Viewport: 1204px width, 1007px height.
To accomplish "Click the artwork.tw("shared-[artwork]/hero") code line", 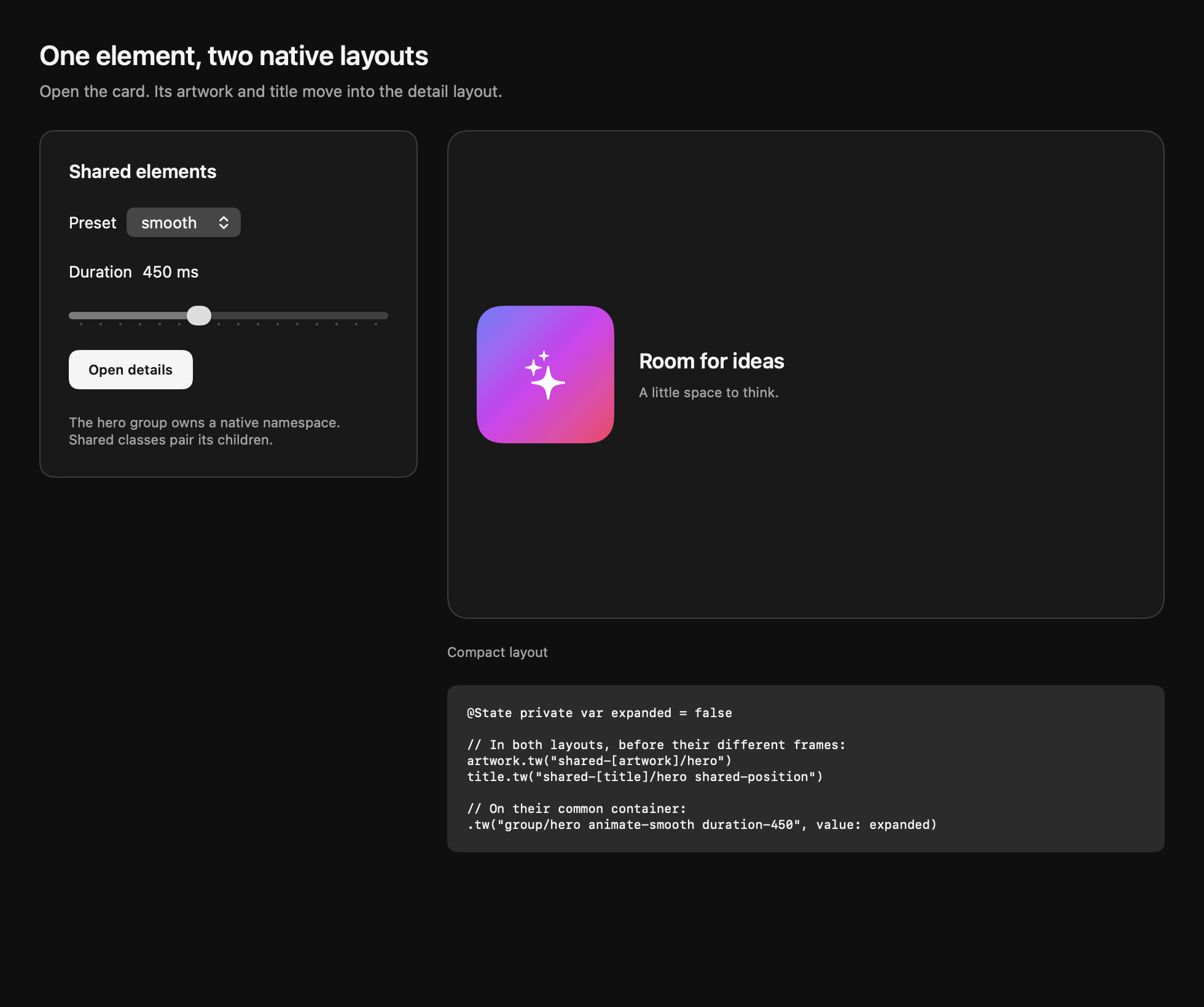I will coord(600,761).
